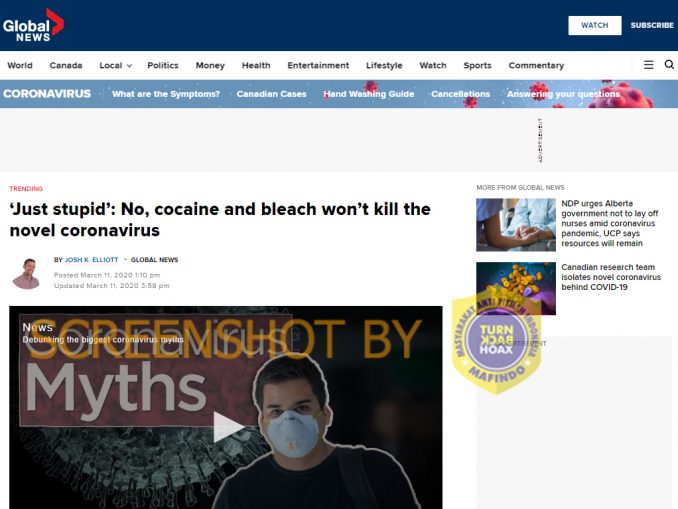Click the author's profile photo
The height and width of the screenshot is (509, 678).
pyautogui.click(x=26, y=273)
